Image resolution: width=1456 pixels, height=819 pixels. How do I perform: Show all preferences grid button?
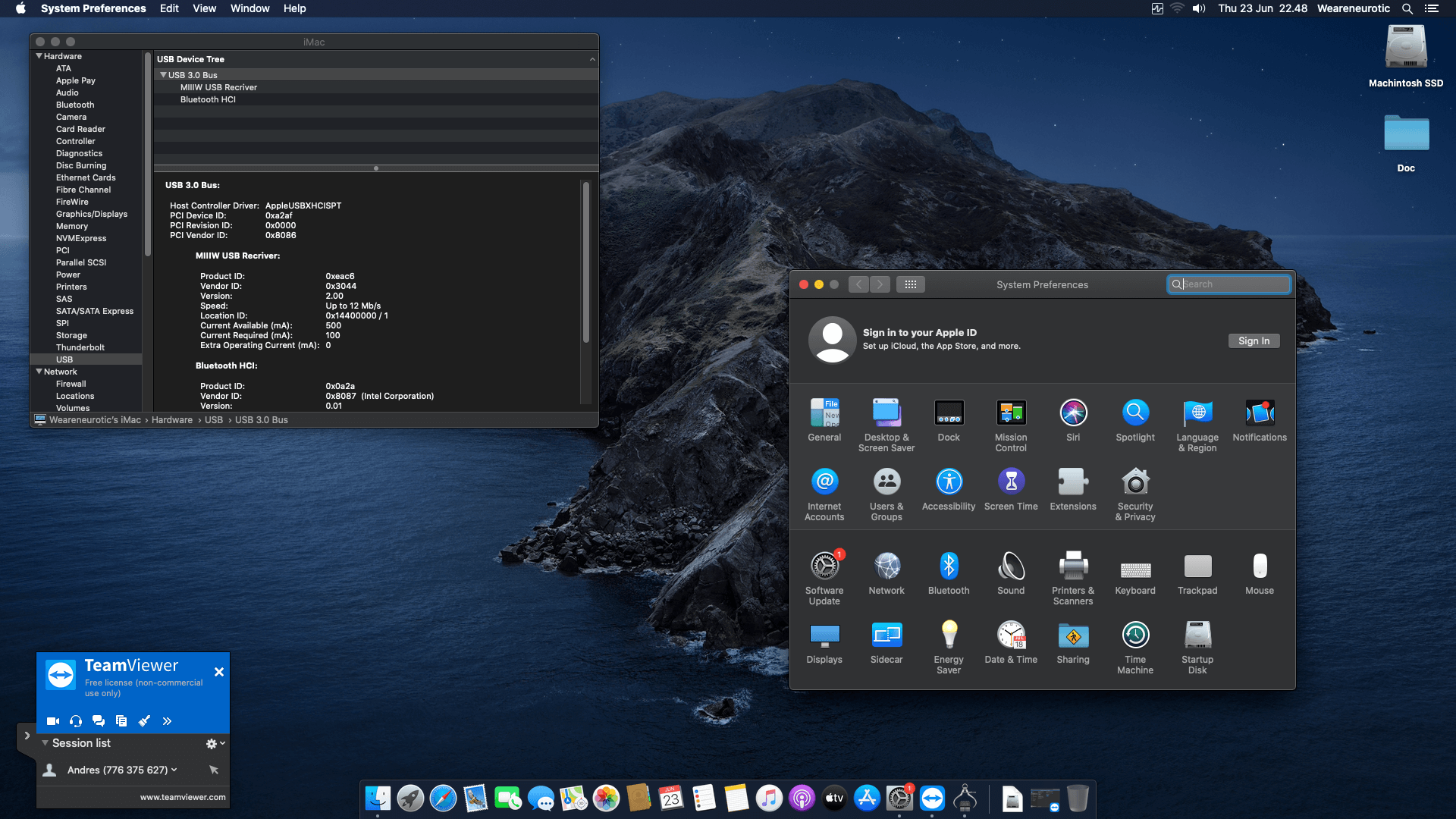[911, 284]
